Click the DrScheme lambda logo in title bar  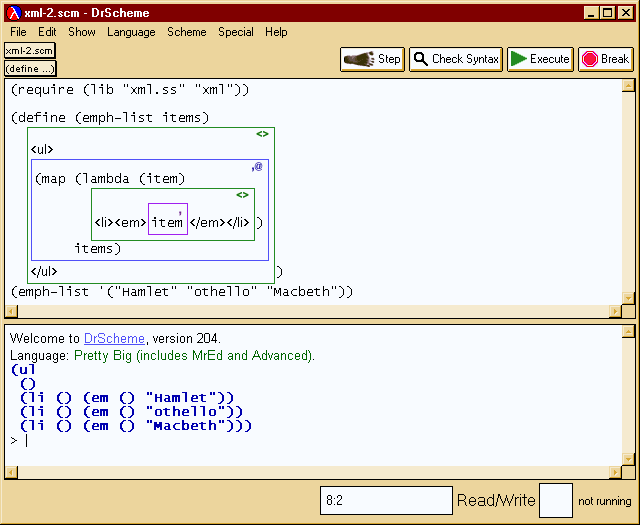[13, 13]
